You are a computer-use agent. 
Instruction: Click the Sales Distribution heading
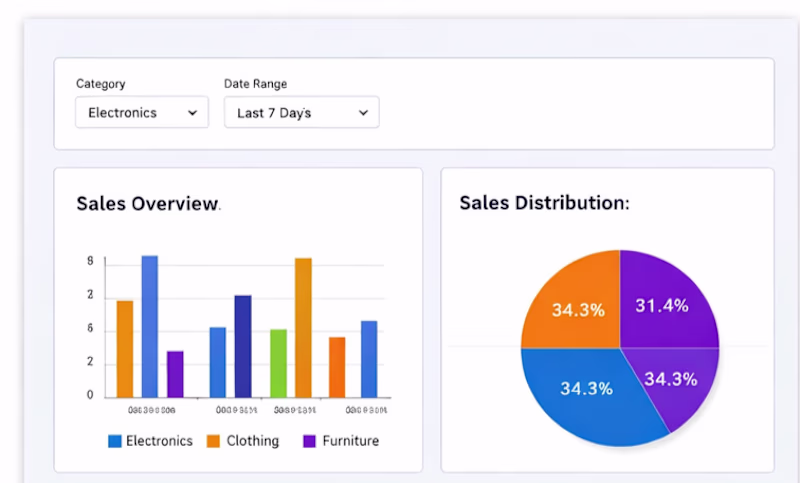pos(544,203)
